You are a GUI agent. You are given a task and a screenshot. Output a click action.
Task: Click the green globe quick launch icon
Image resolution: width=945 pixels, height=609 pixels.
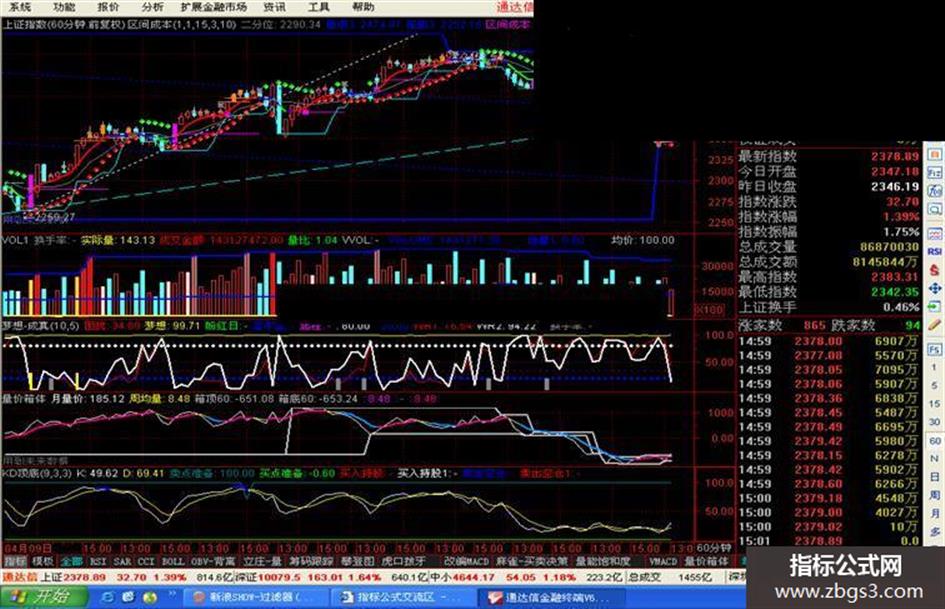[x=149, y=597]
